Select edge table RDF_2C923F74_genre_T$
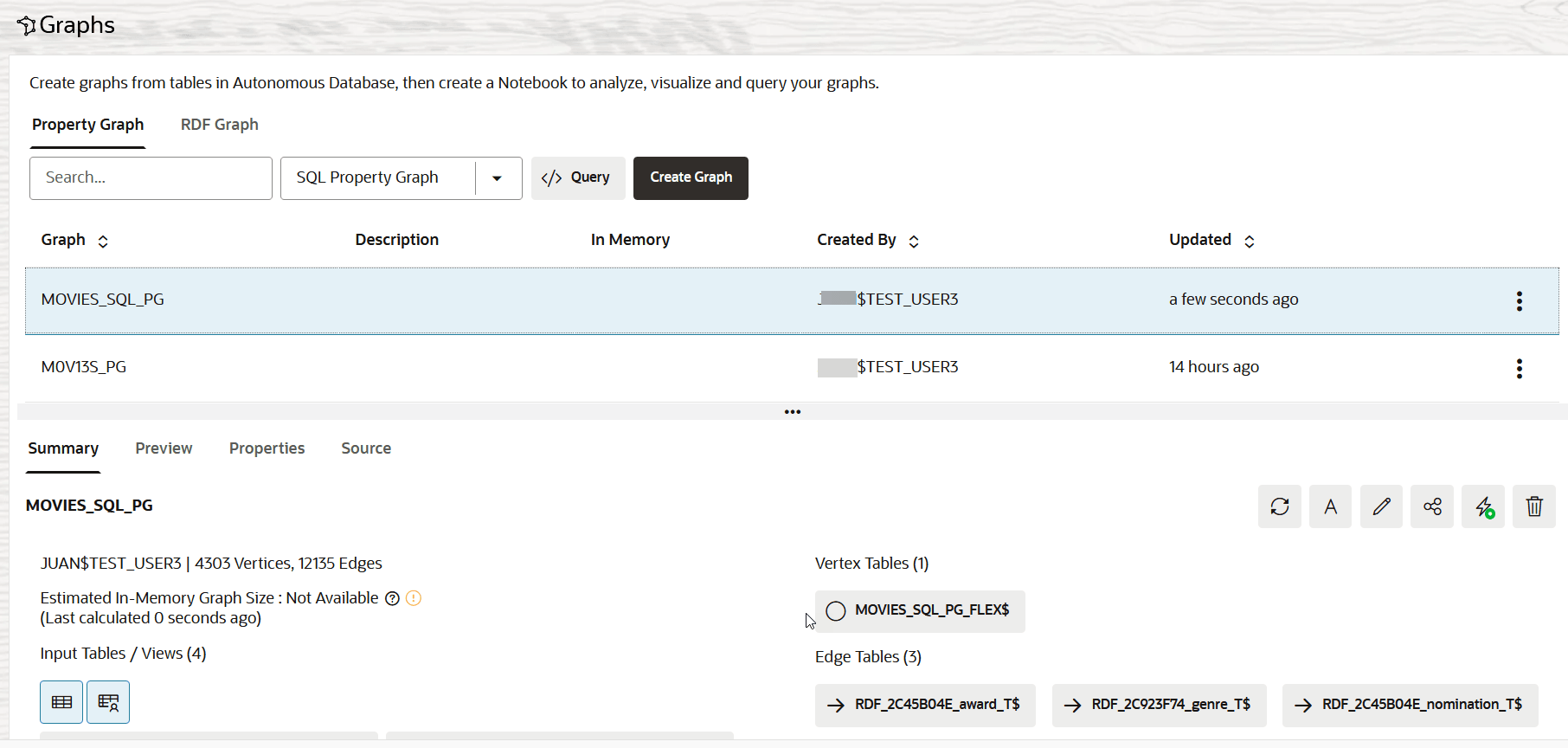Viewport: 1568px width, 748px height. pyautogui.click(x=1159, y=705)
